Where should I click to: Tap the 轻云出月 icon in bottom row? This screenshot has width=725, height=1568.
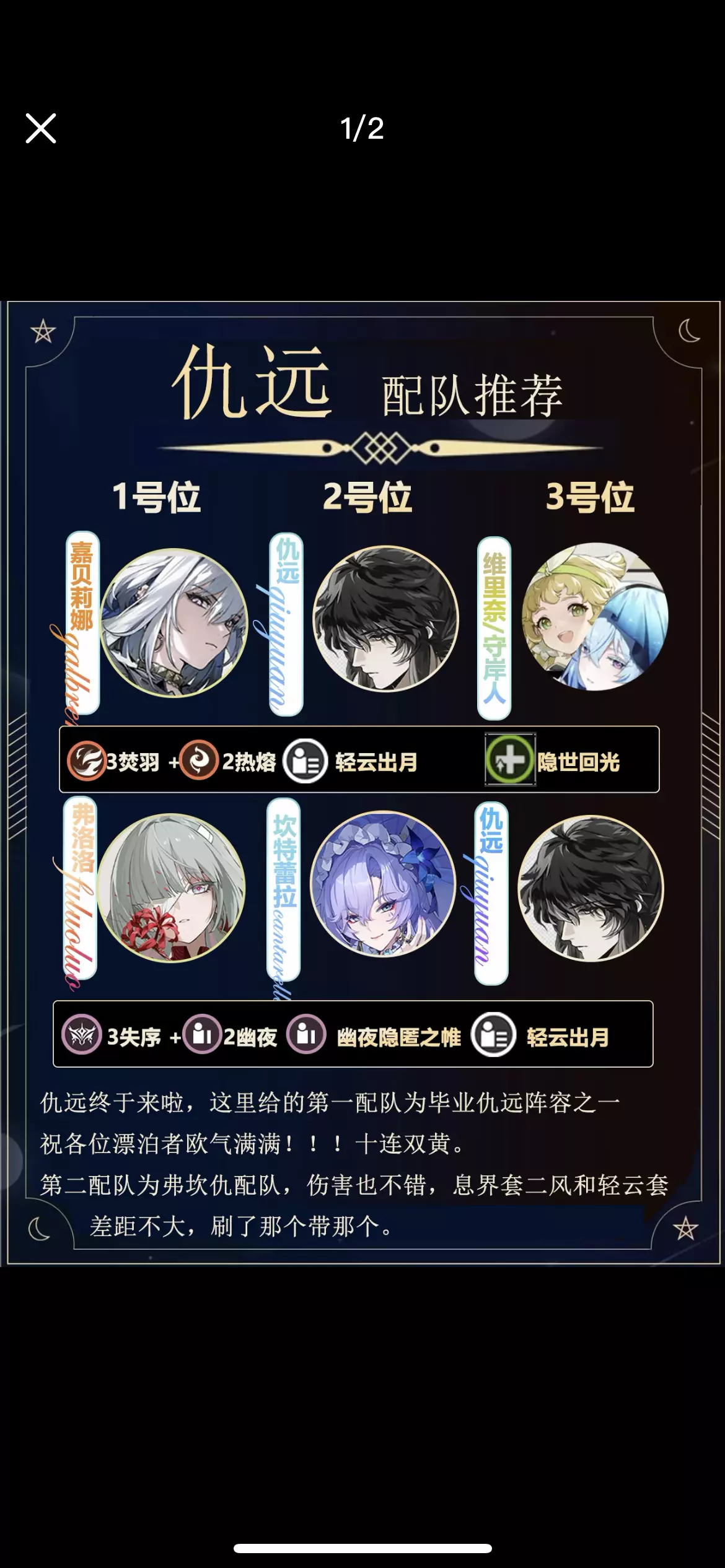pos(494,1035)
